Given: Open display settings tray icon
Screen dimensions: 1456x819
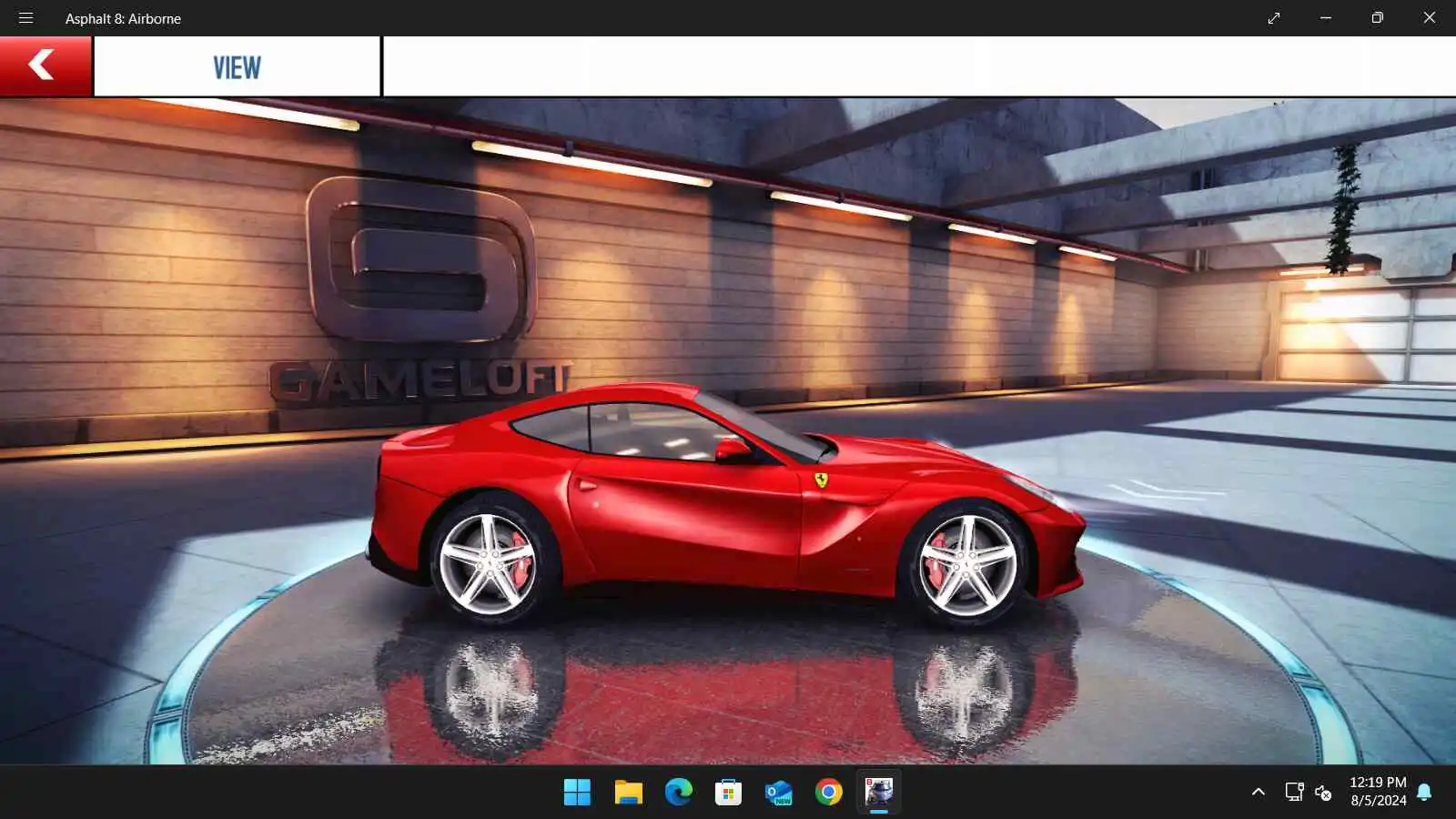Looking at the screenshot, I should click(x=1294, y=792).
